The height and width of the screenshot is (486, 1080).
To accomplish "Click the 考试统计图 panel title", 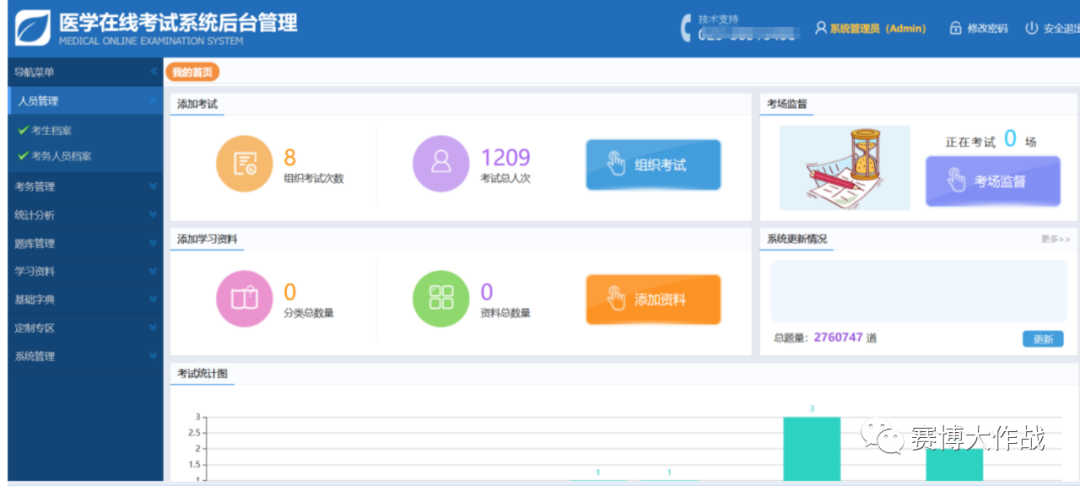I will click(202, 374).
